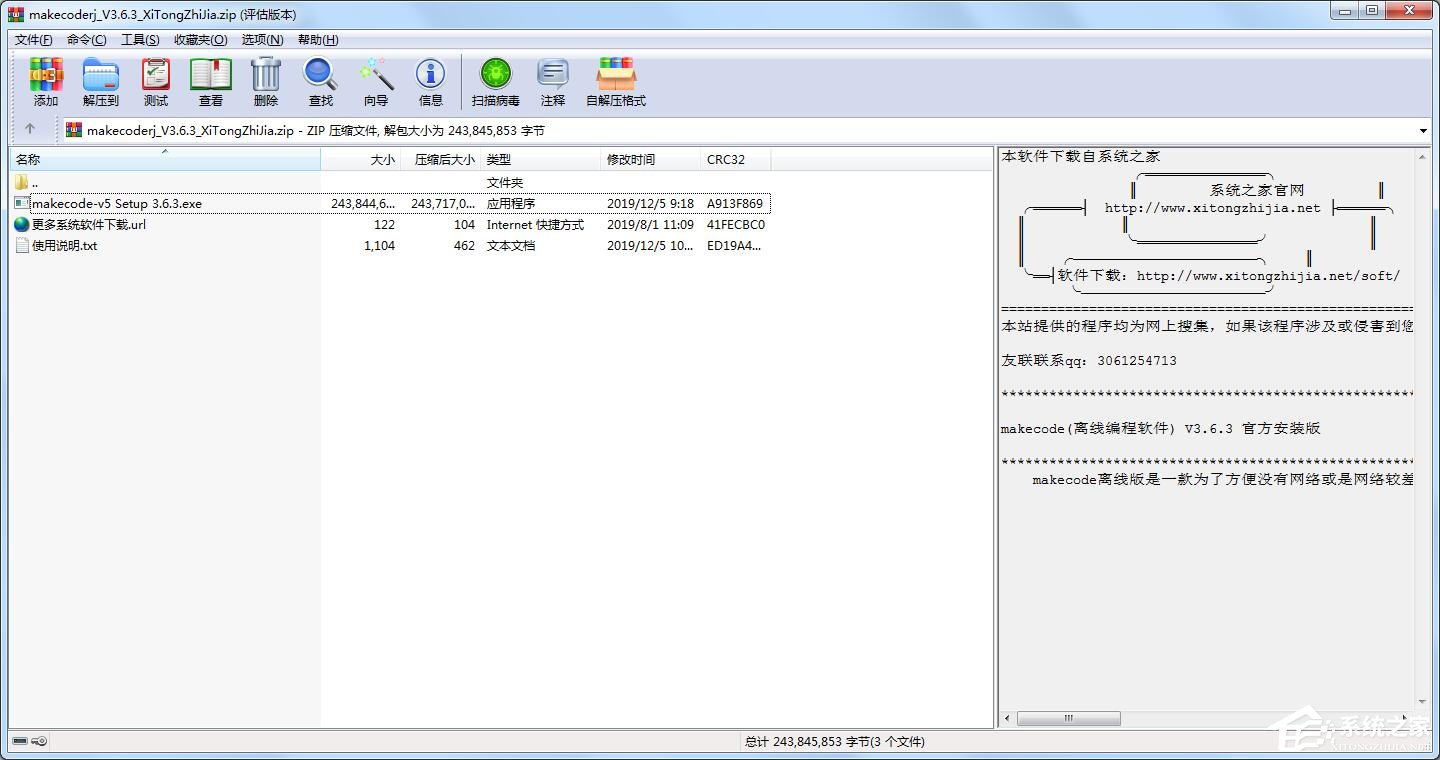Click comment pane vertical scrollbar down arrow
This screenshot has height=760, width=1440.
pyautogui.click(x=1423, y=701)
